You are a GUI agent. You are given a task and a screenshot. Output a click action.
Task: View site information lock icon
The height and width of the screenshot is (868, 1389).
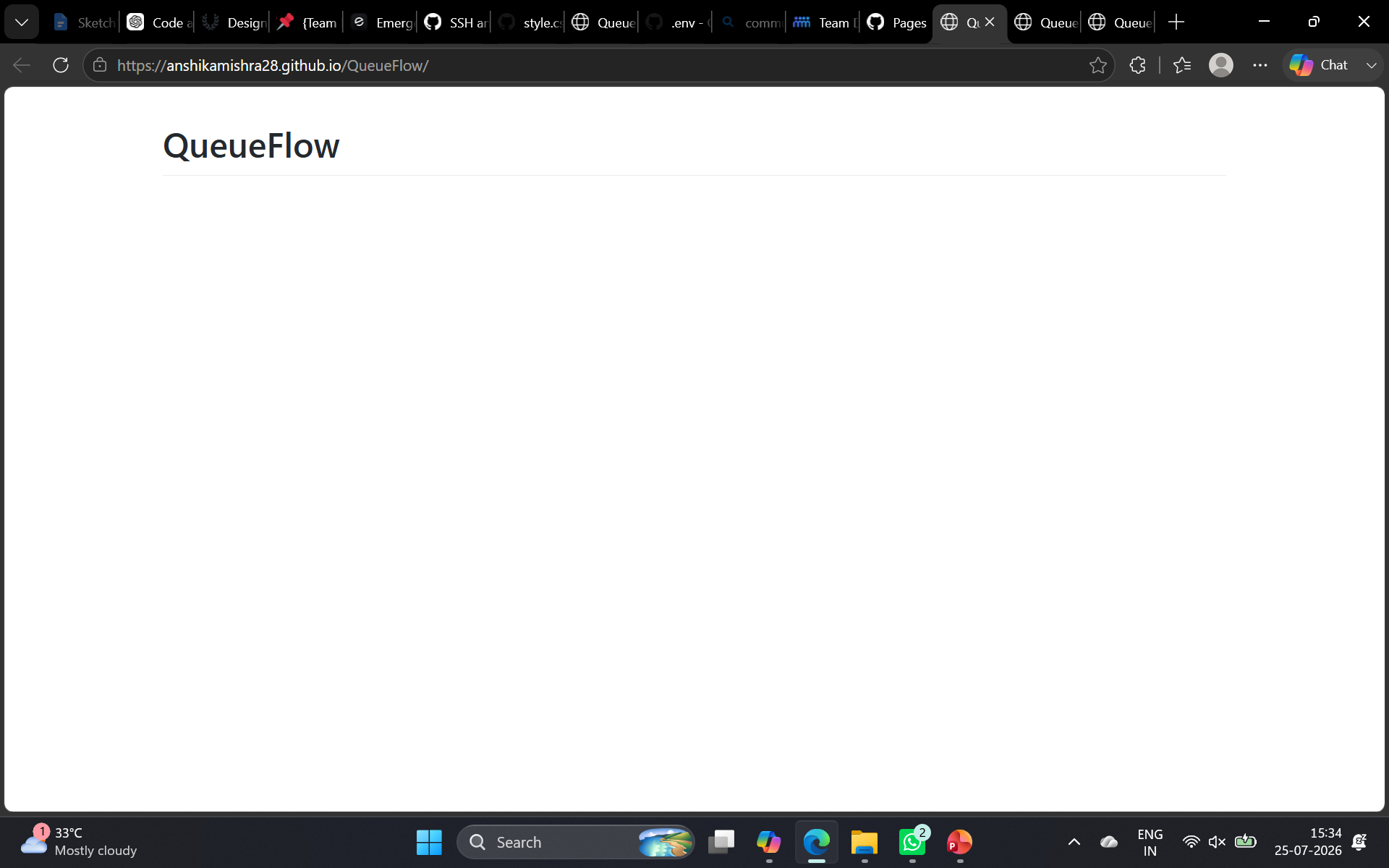pos(100,65)
